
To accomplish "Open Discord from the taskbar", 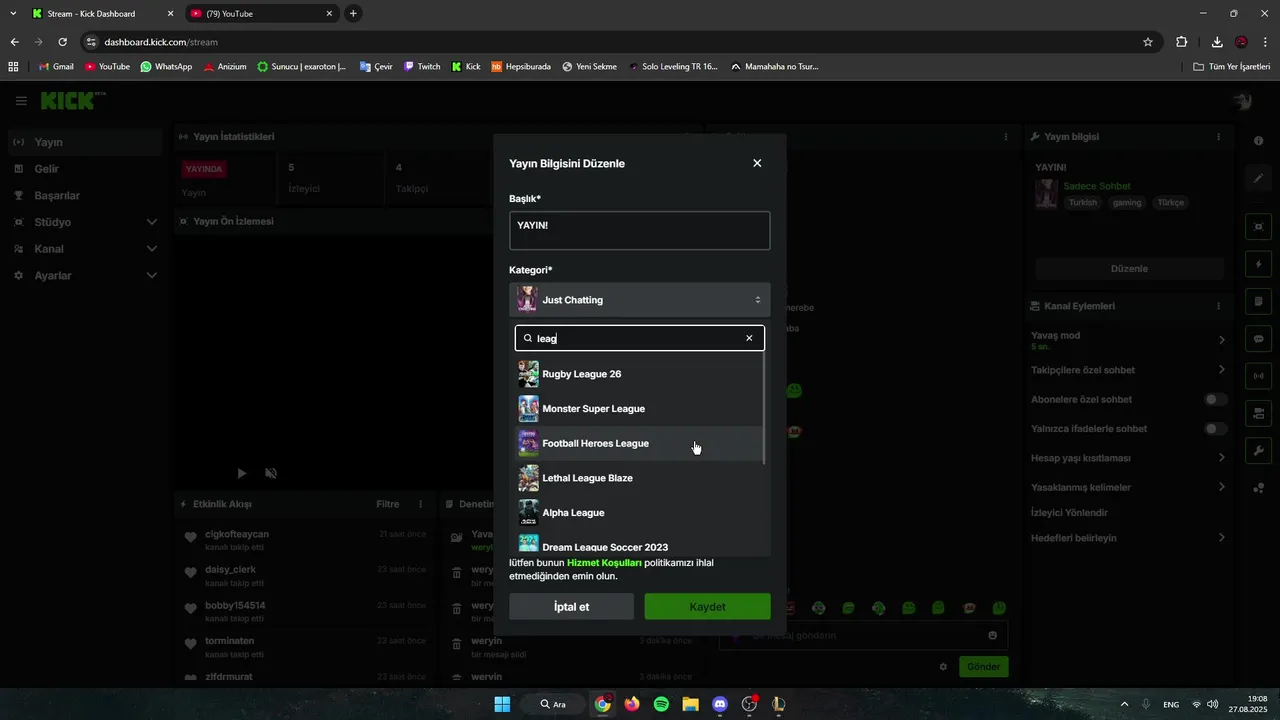I will (720, 704).
